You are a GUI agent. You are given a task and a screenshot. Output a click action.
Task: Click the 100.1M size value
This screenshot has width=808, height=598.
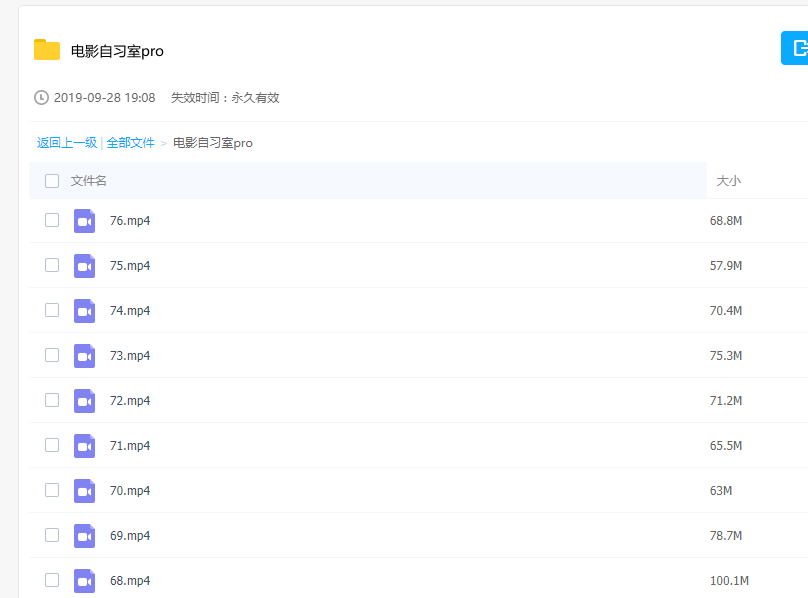pyautogui.click(x=729, y=581)
